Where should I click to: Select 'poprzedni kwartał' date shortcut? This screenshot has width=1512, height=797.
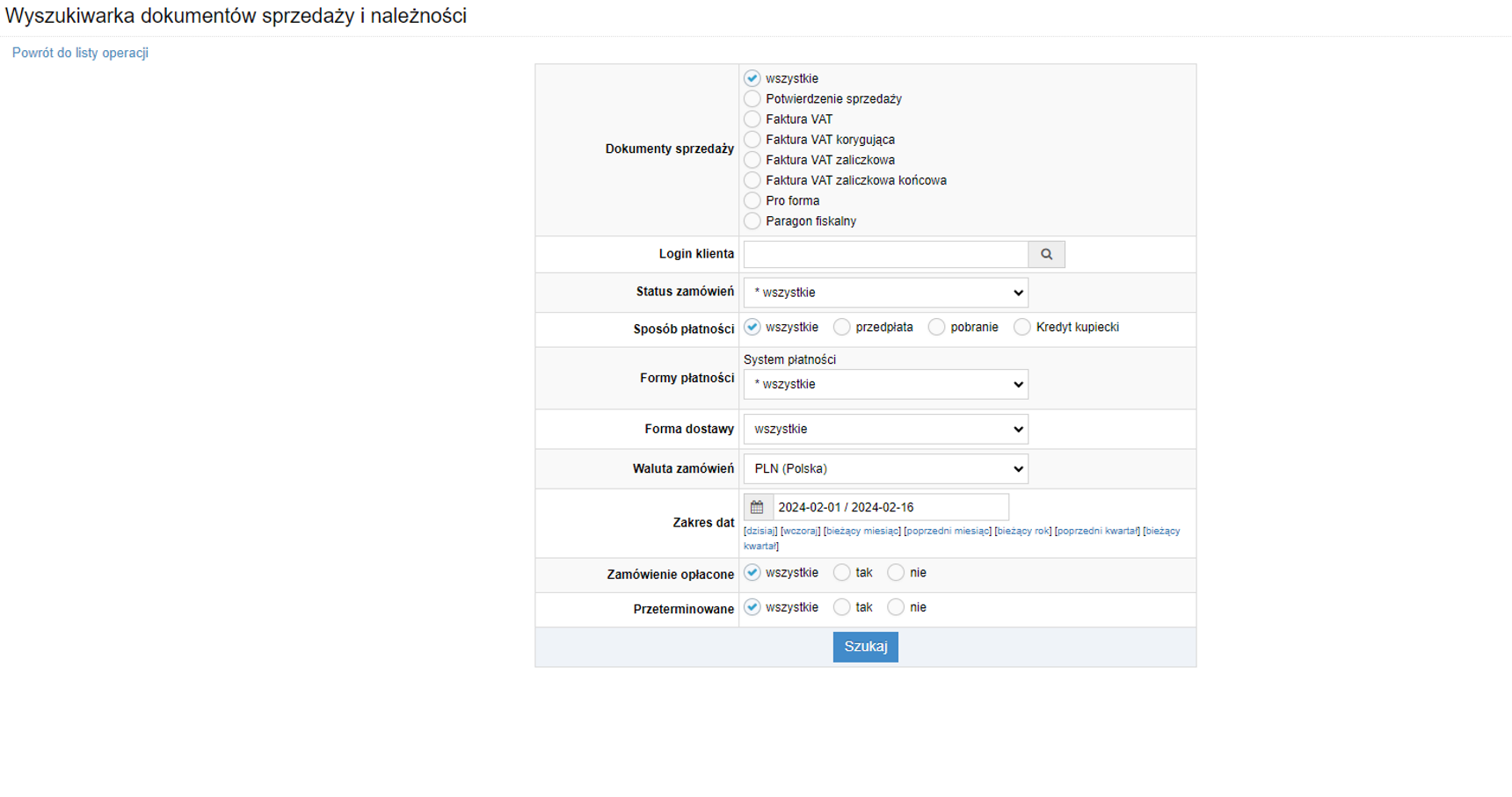click(x=1097, y=531)
